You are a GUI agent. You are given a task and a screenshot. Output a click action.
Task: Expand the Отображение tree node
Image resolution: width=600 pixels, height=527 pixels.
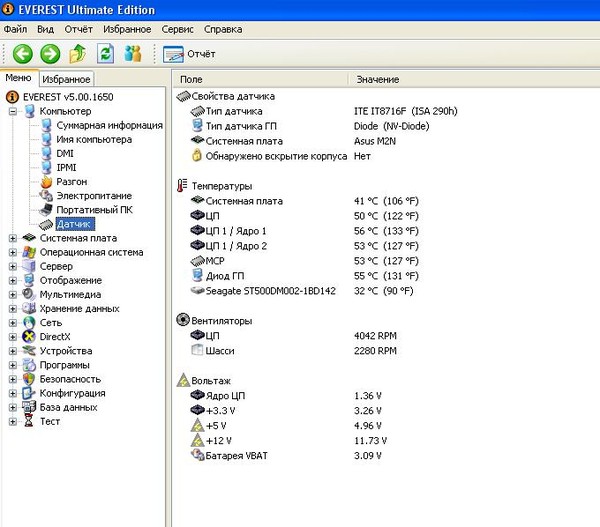coord(13,281)
